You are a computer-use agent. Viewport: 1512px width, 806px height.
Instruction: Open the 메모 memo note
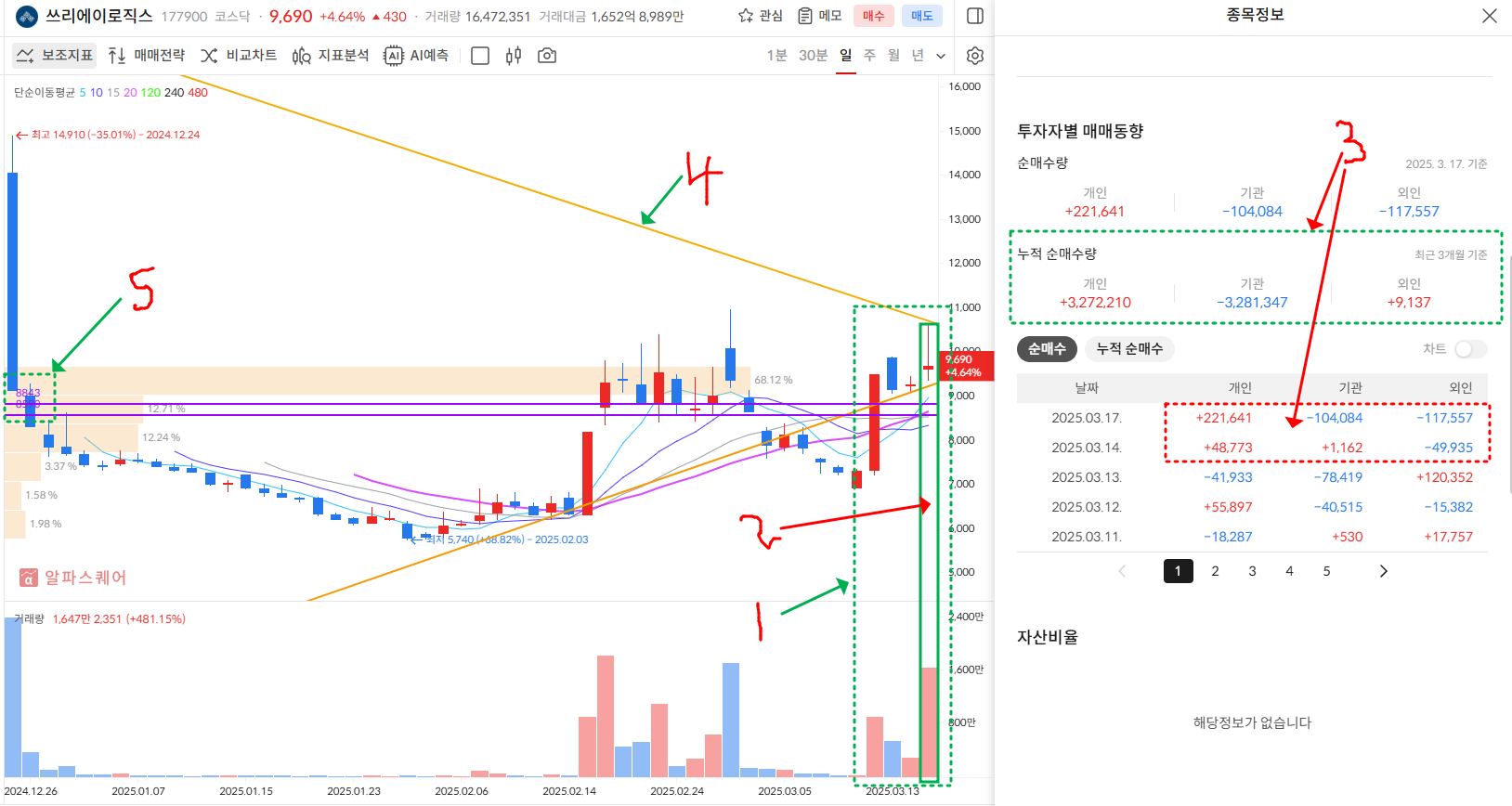coord(820,16)
